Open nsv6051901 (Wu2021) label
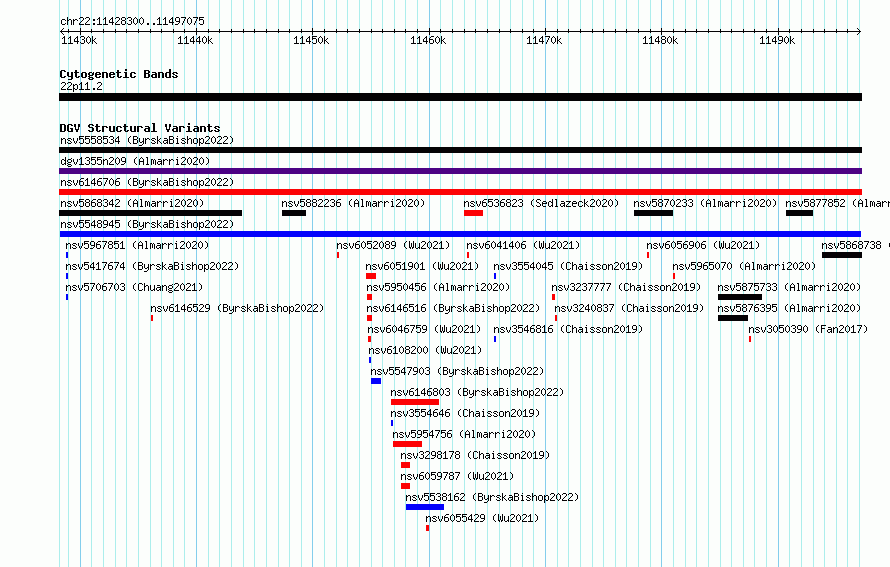 pyautogui.click(x=422, y=266)
